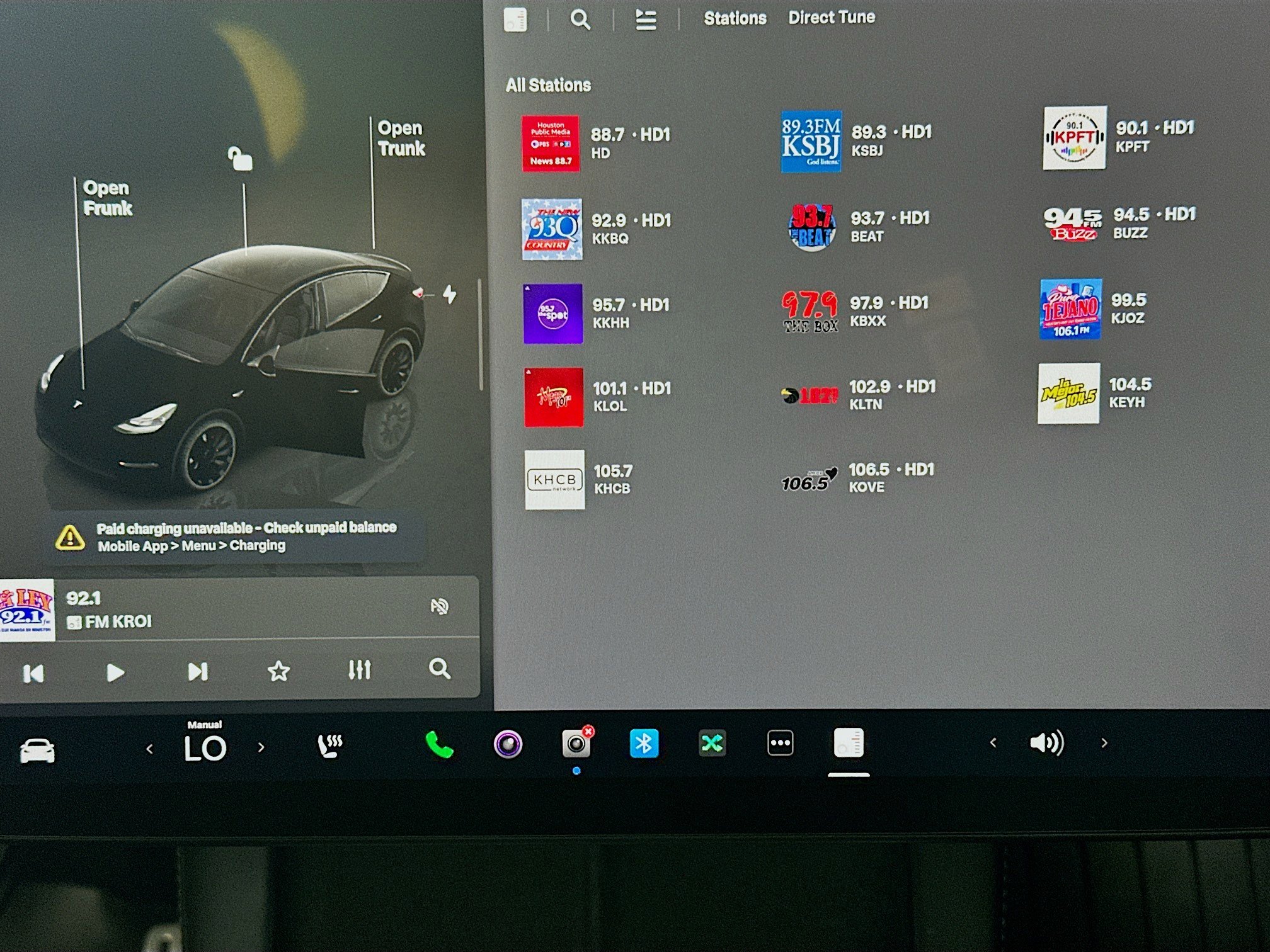Switch to the Stations tab
Viewport: 1270px width, 952px height.
[x=735, y=18]
